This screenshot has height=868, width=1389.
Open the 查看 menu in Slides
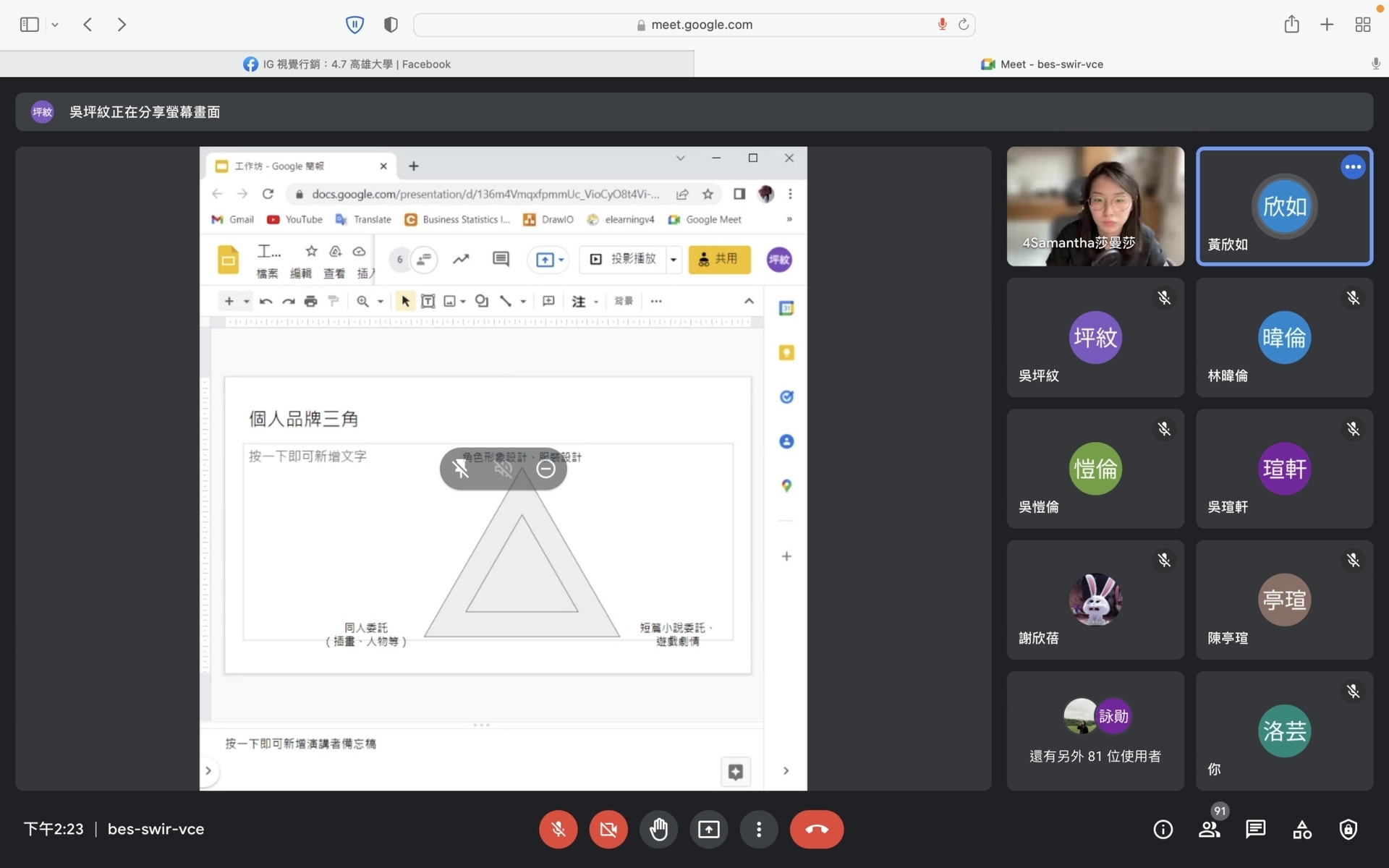[x=334, y=273]
